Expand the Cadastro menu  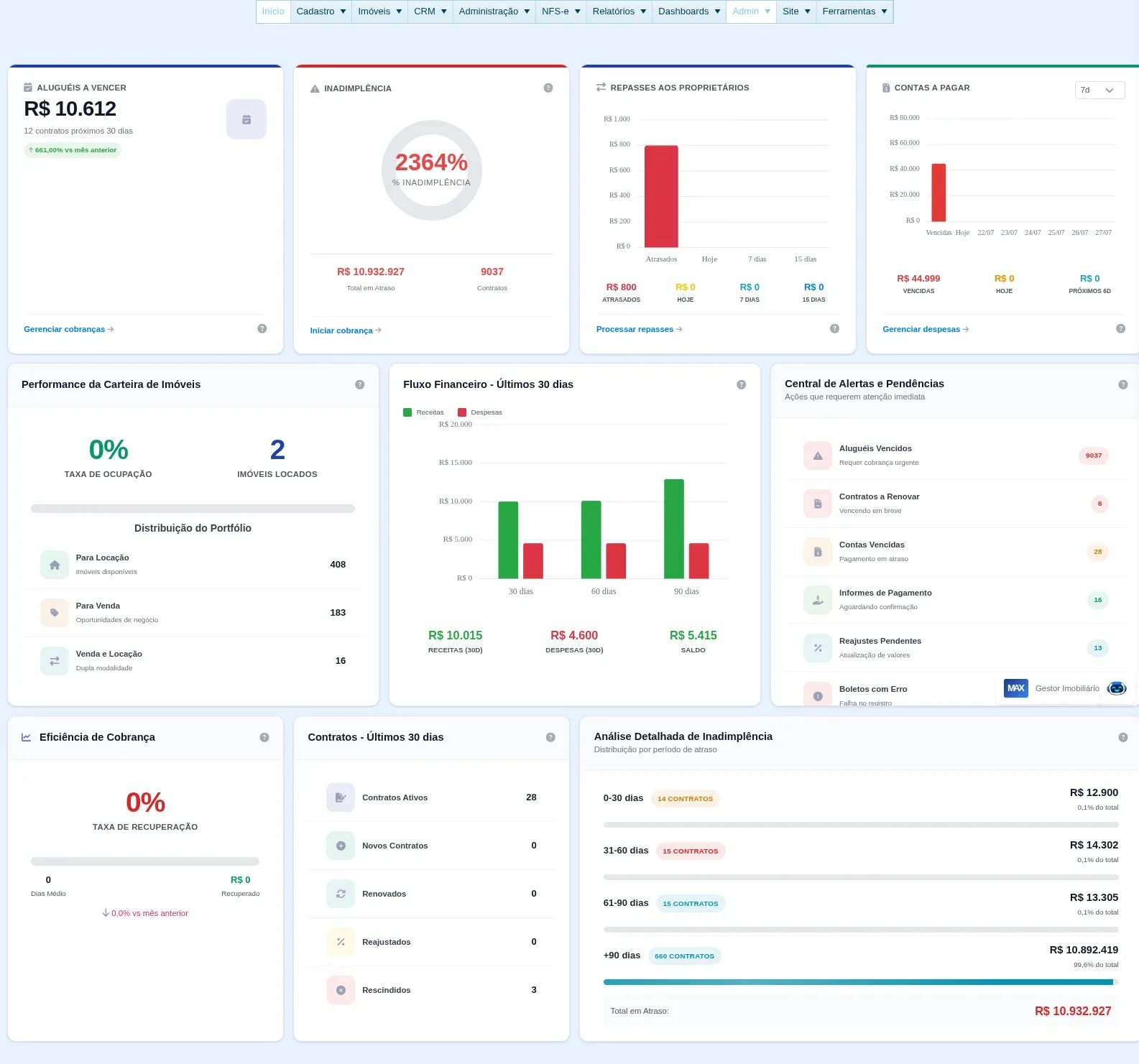321,11
